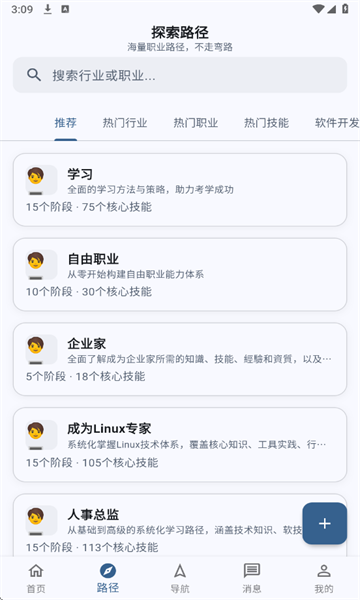Viewport: 360px width, 600px height.
Task: Select the 软件开发 tab
Action: pyautogui.click(x=337, y=123)
